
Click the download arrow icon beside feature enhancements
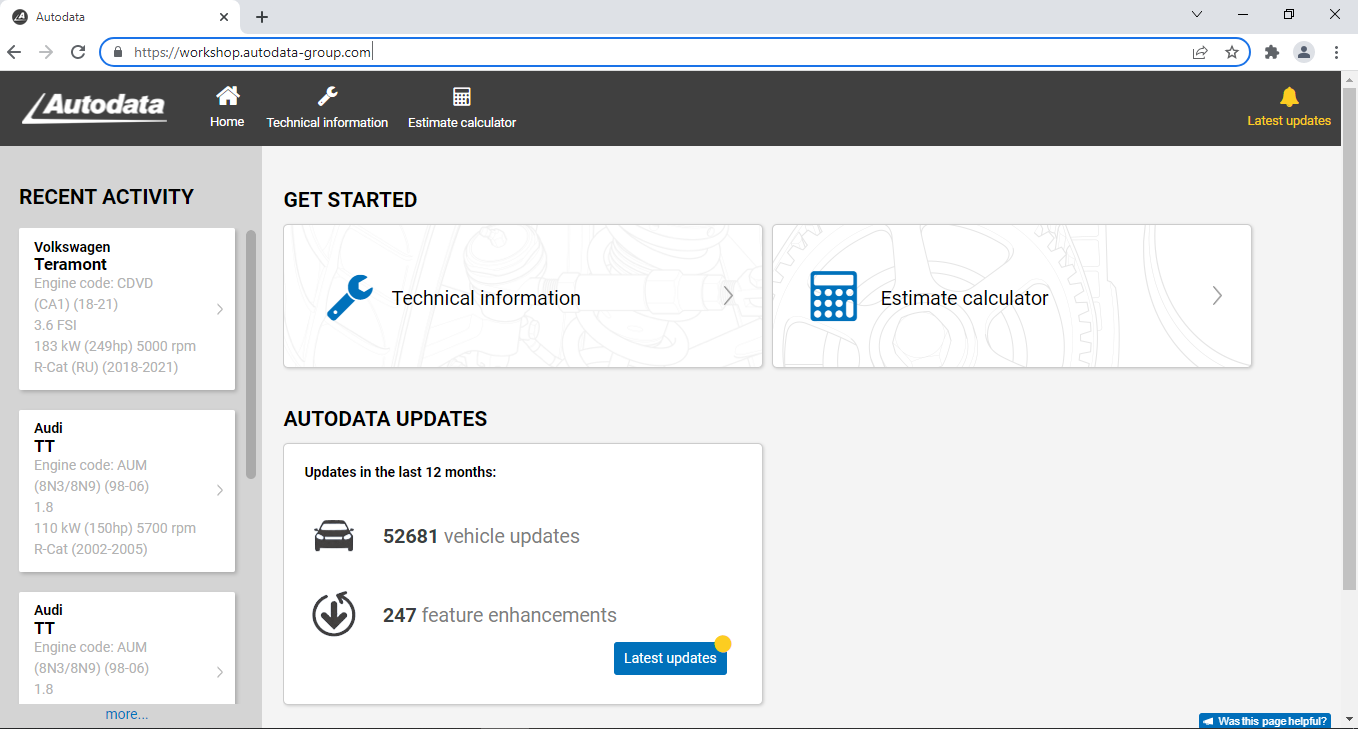pos(334,614)
